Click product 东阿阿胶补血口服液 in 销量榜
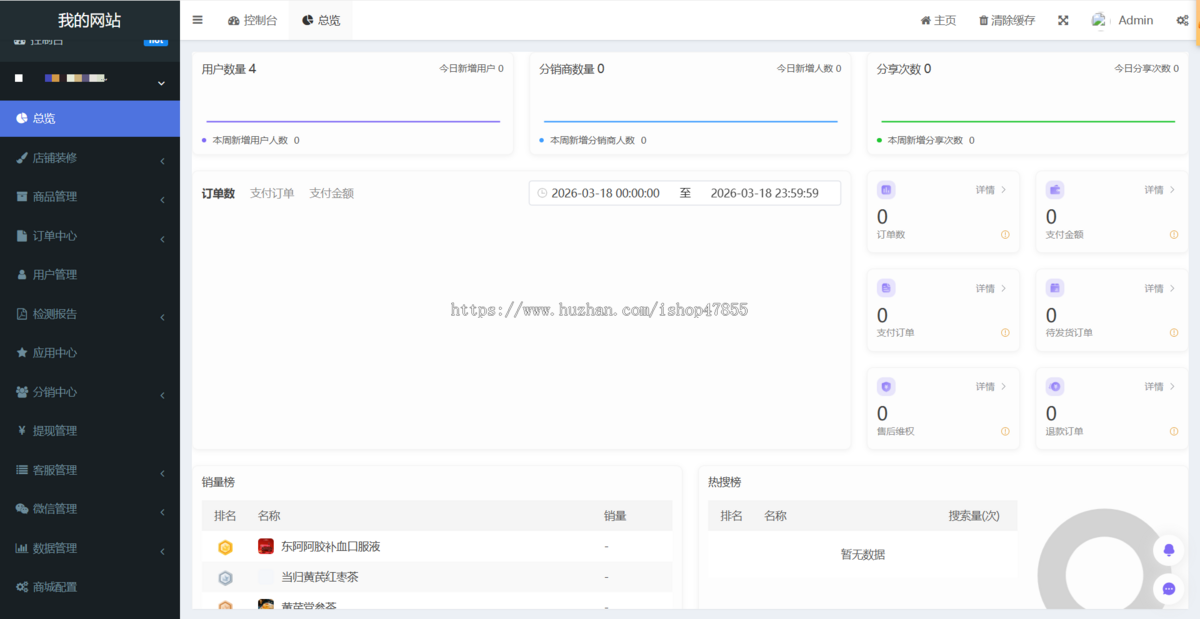 [331, 547]
